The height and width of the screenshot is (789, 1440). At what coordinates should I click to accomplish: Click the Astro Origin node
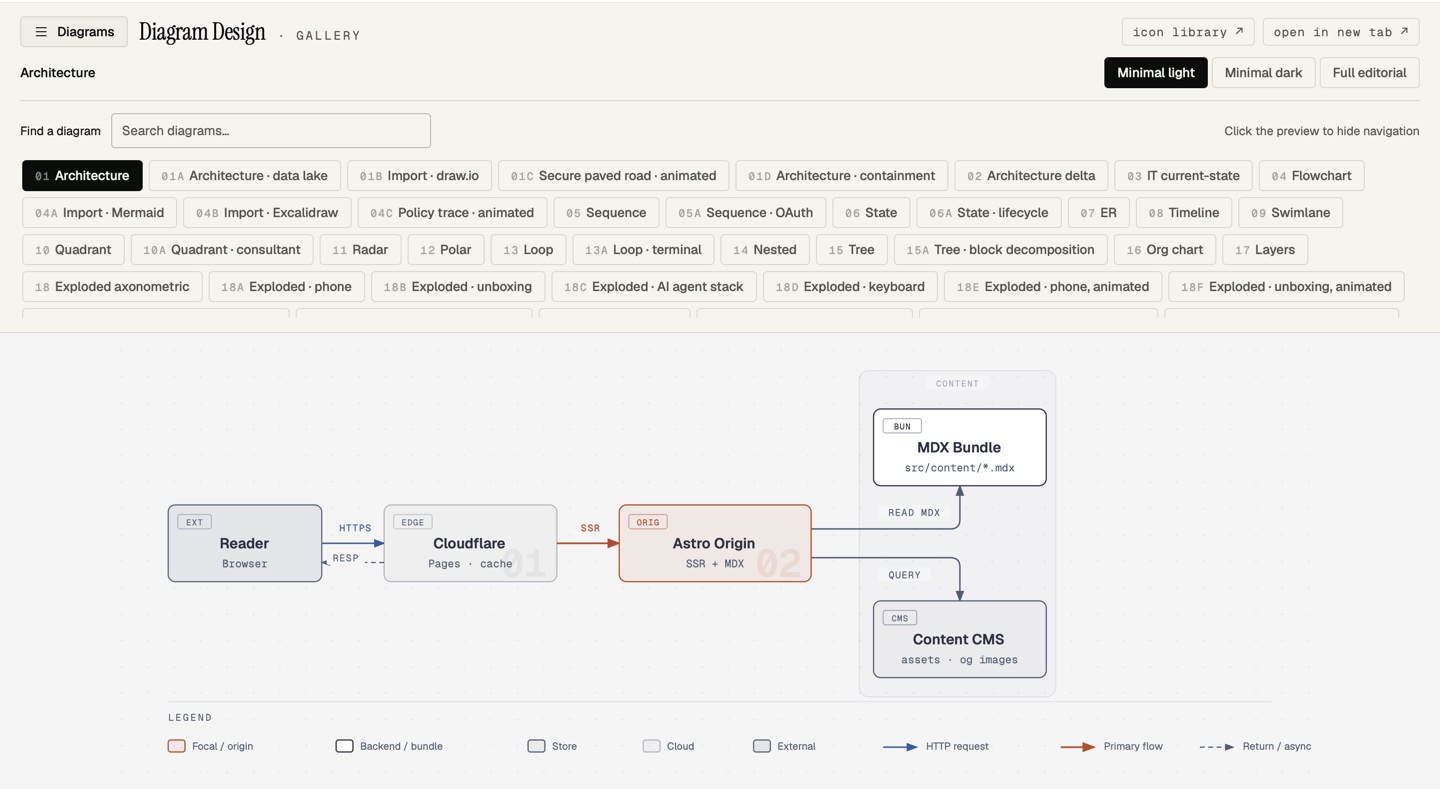715,543
